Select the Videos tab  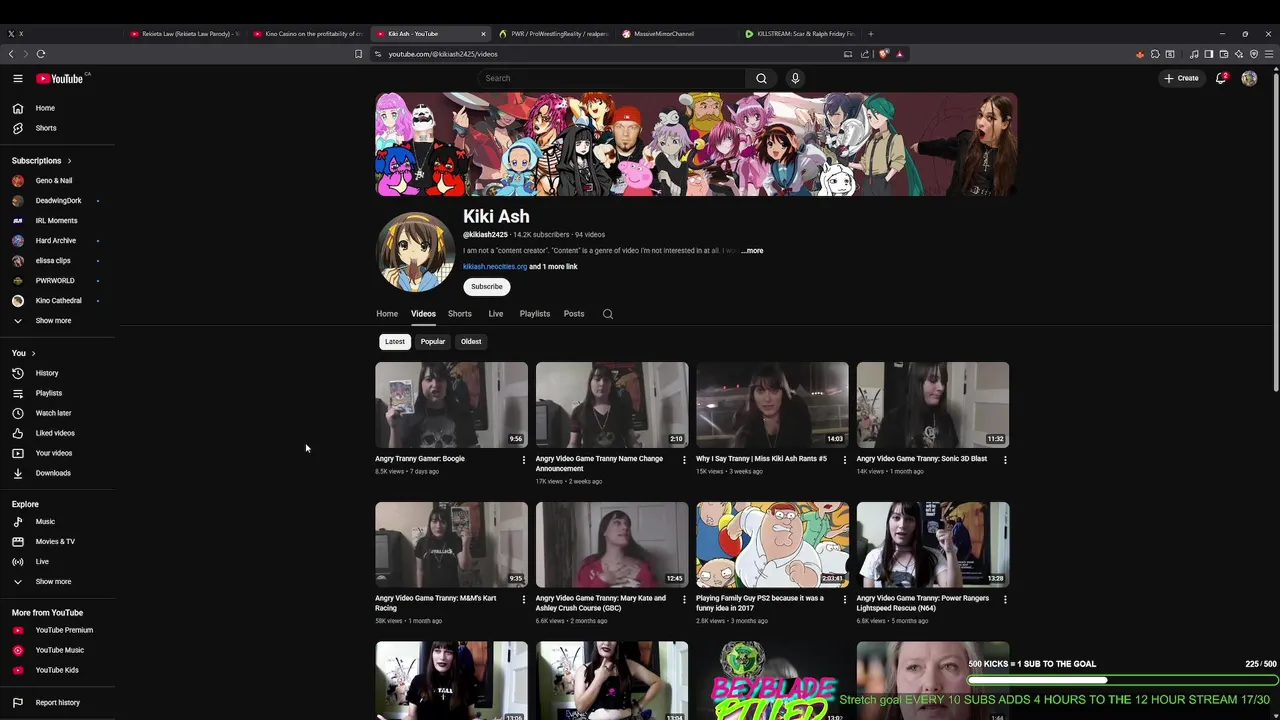click(423, 314)
